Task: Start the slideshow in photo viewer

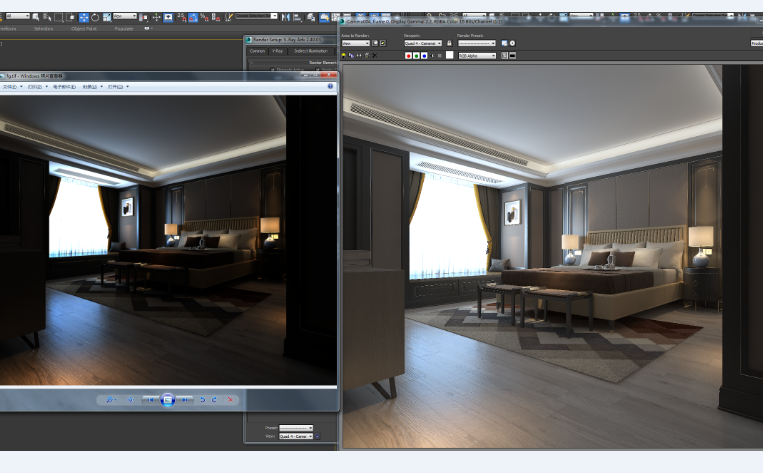Action: point(167,400)
